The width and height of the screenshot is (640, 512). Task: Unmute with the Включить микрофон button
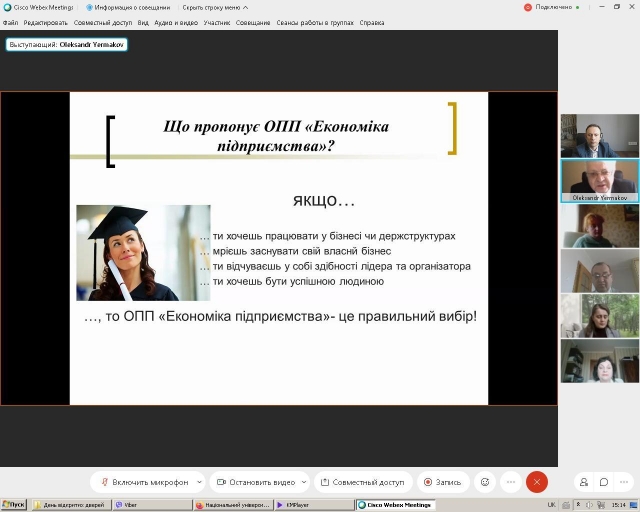point(144,482)
